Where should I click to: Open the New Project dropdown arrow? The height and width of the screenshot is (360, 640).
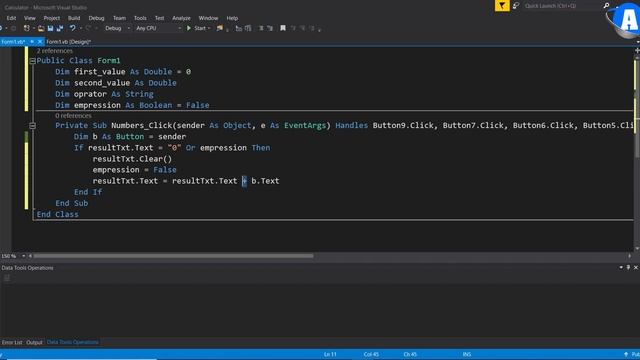[33, 28]
